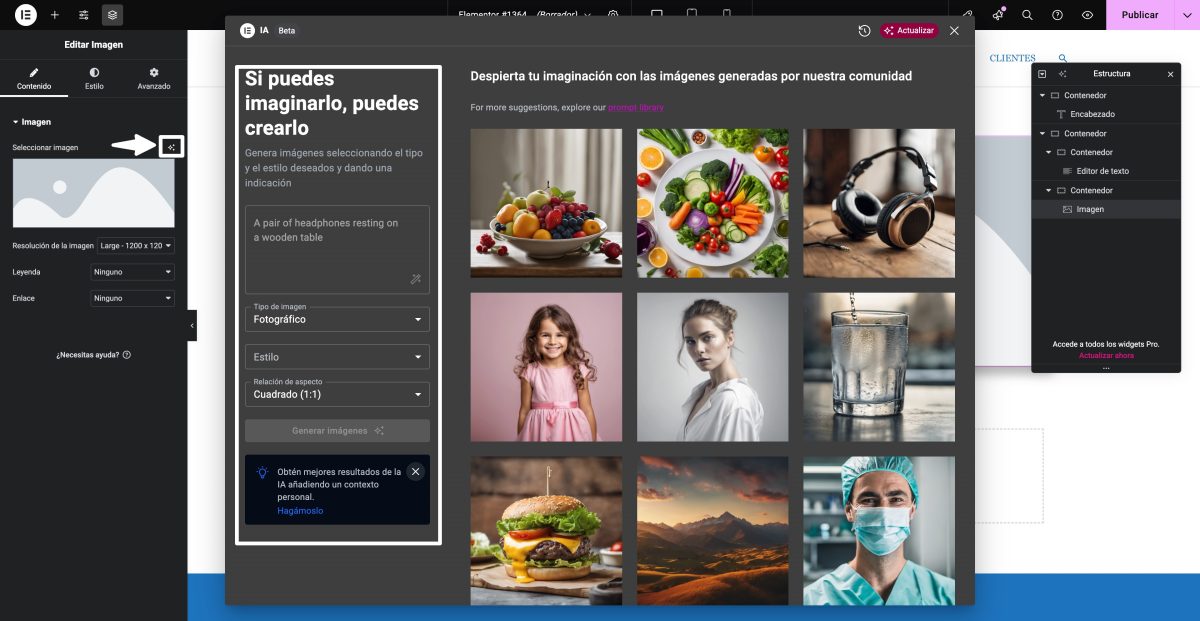Toggle preview mode with the eye icon
This screenshot has height=621, width=1200.
click(1086, 15)
